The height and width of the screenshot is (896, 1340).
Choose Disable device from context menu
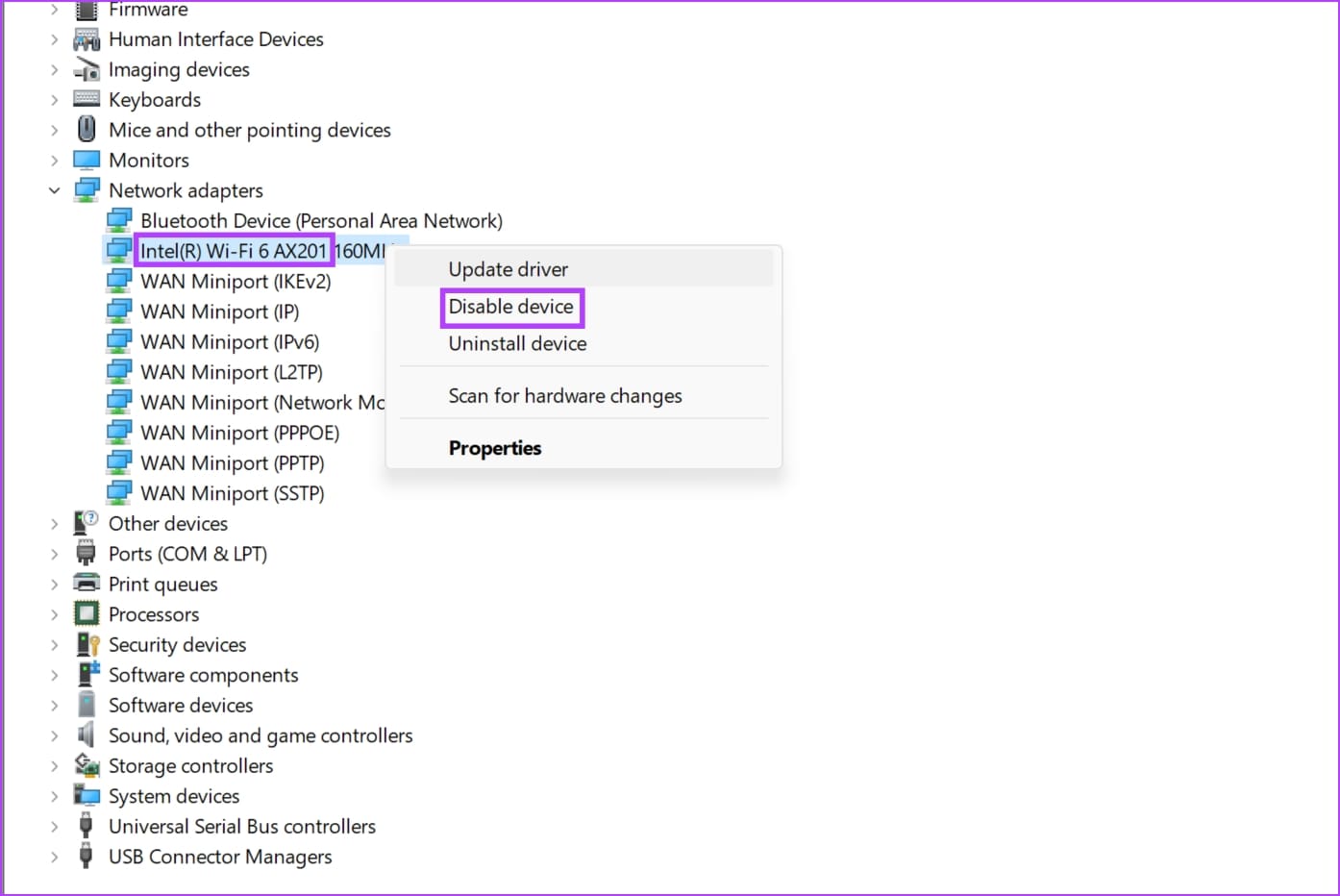510,307
